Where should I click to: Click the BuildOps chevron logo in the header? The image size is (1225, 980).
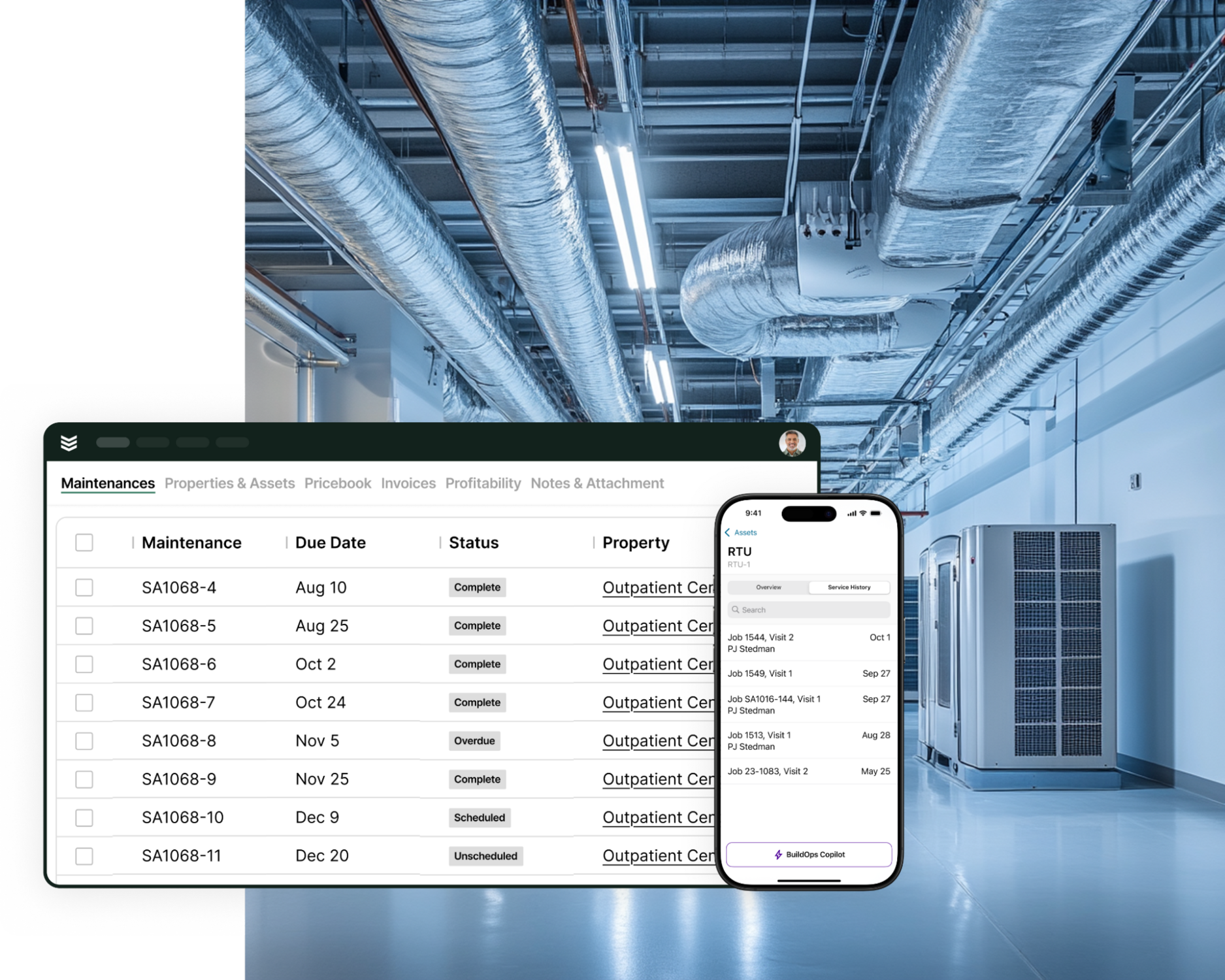click(x=70, y=442)
